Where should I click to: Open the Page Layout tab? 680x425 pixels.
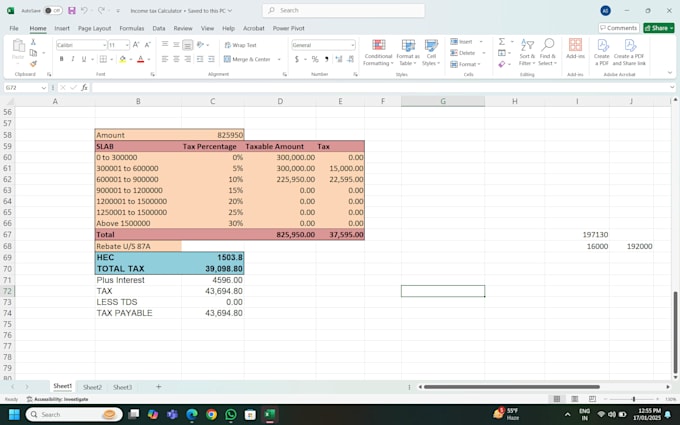[x=95, y=28]
